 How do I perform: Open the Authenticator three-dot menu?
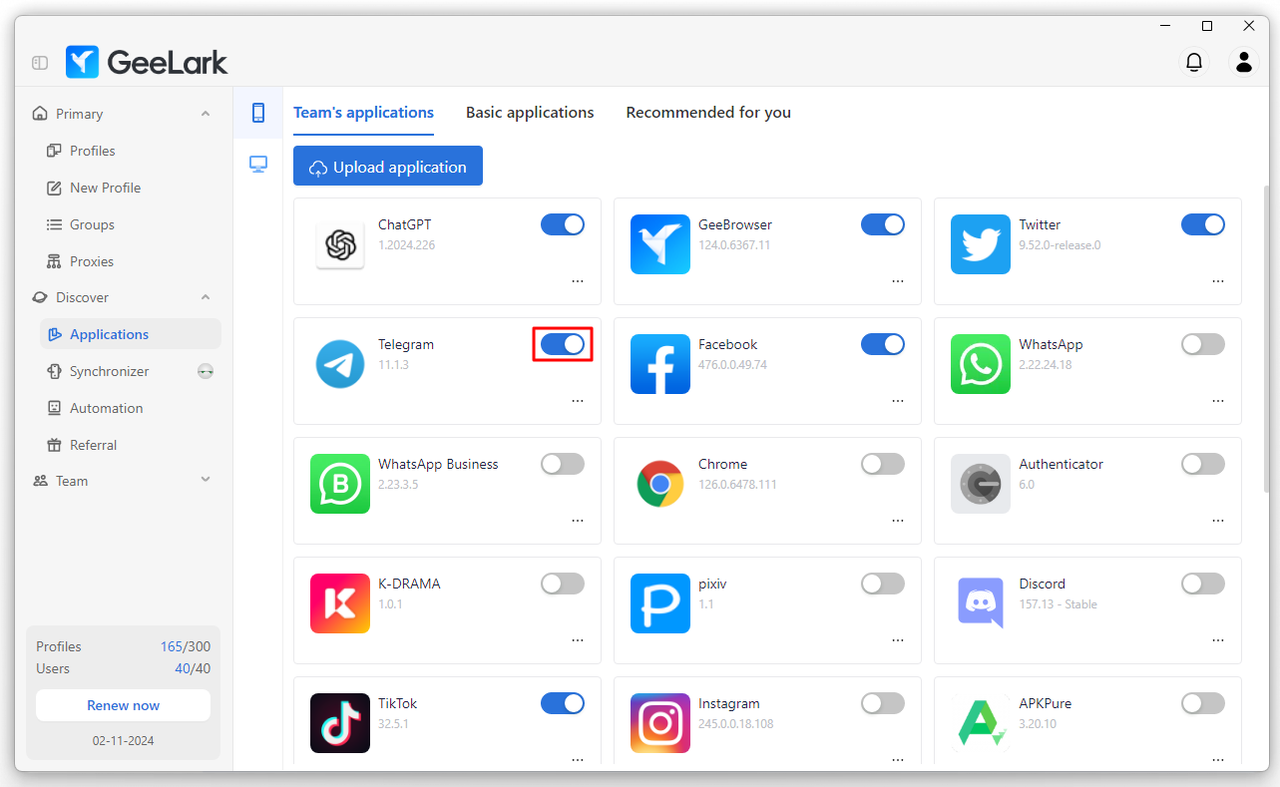point(1217,521)
